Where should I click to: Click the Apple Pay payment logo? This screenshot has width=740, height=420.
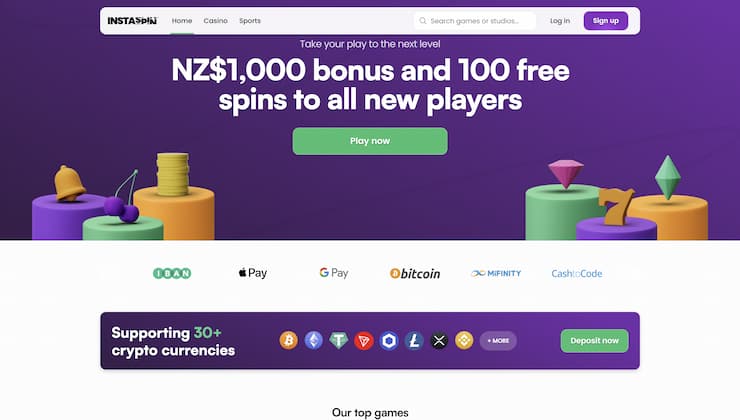253,273
